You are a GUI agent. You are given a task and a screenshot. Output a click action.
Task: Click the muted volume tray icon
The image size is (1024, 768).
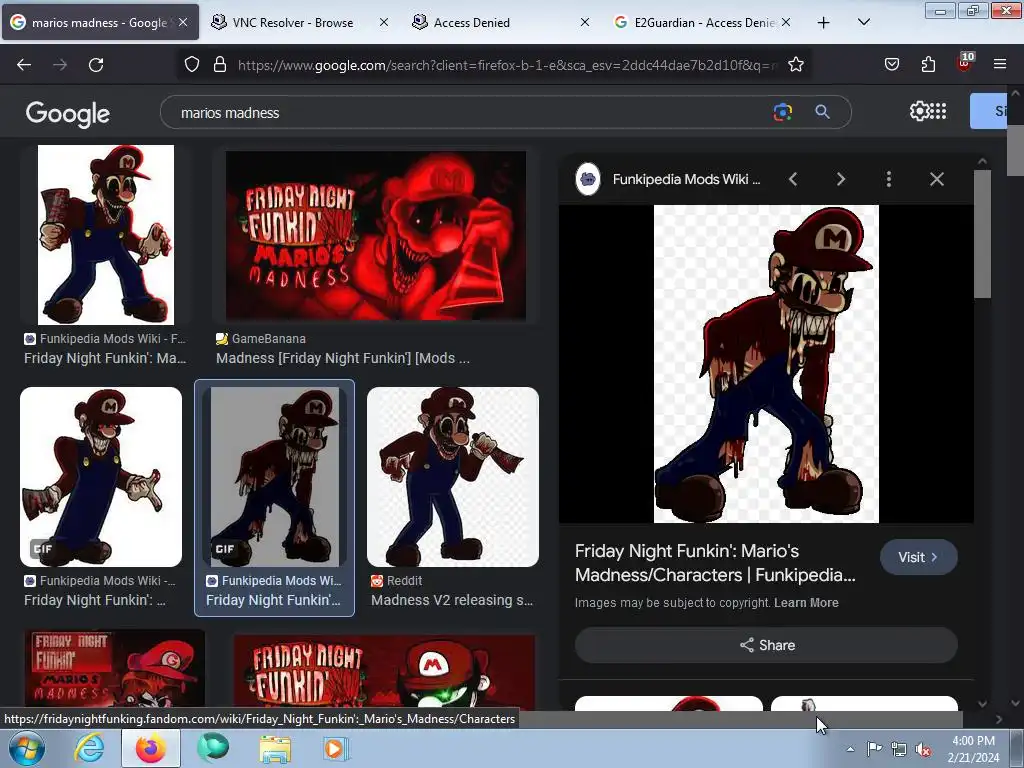923,750
